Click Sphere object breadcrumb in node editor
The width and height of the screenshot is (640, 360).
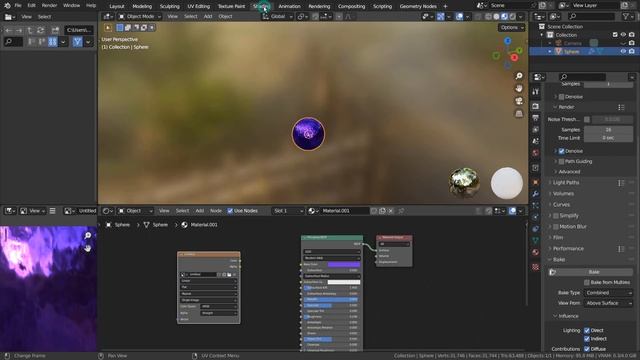coord(118,224)
